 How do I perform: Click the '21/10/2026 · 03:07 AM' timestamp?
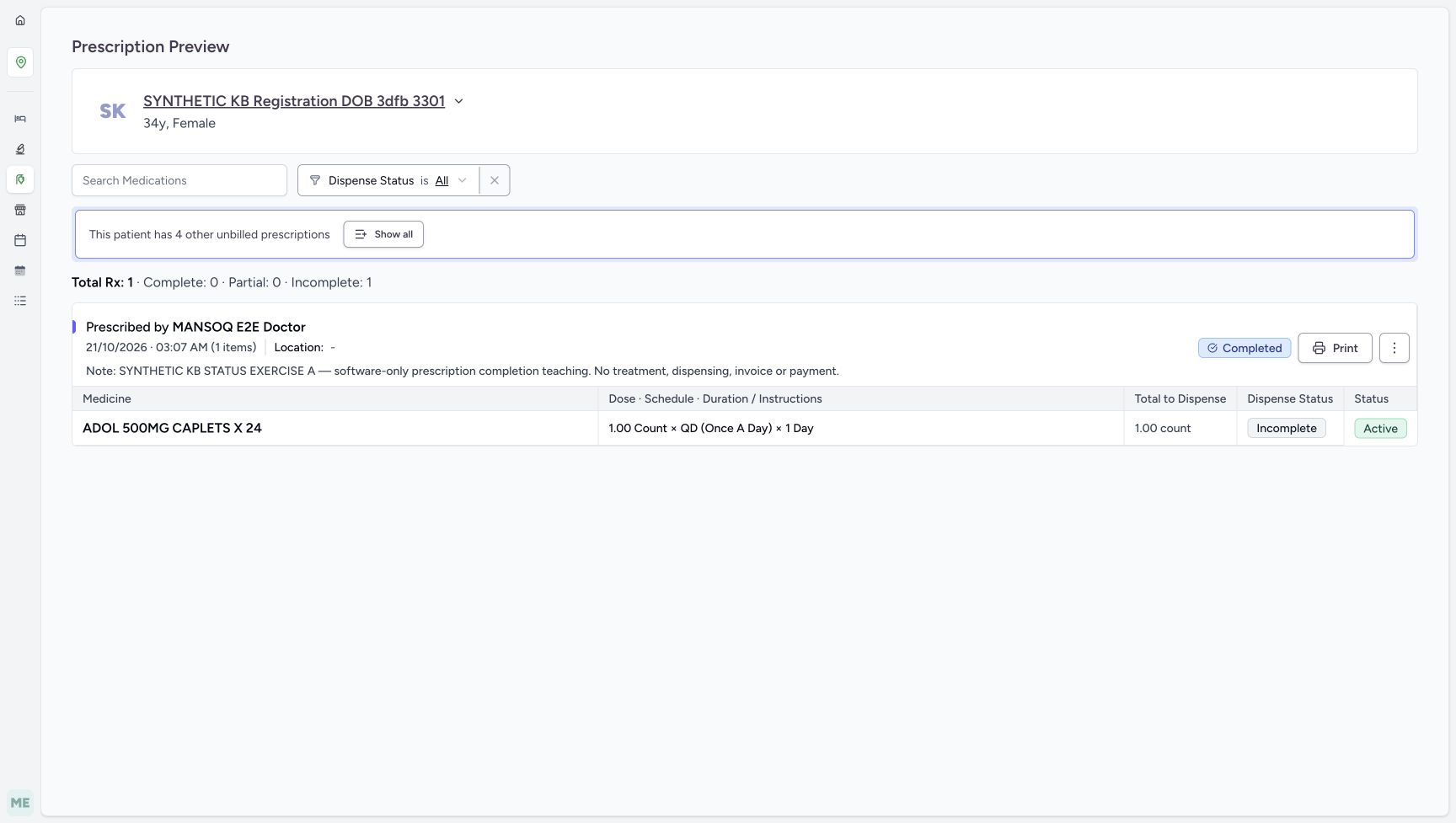(x=147, y=347)
